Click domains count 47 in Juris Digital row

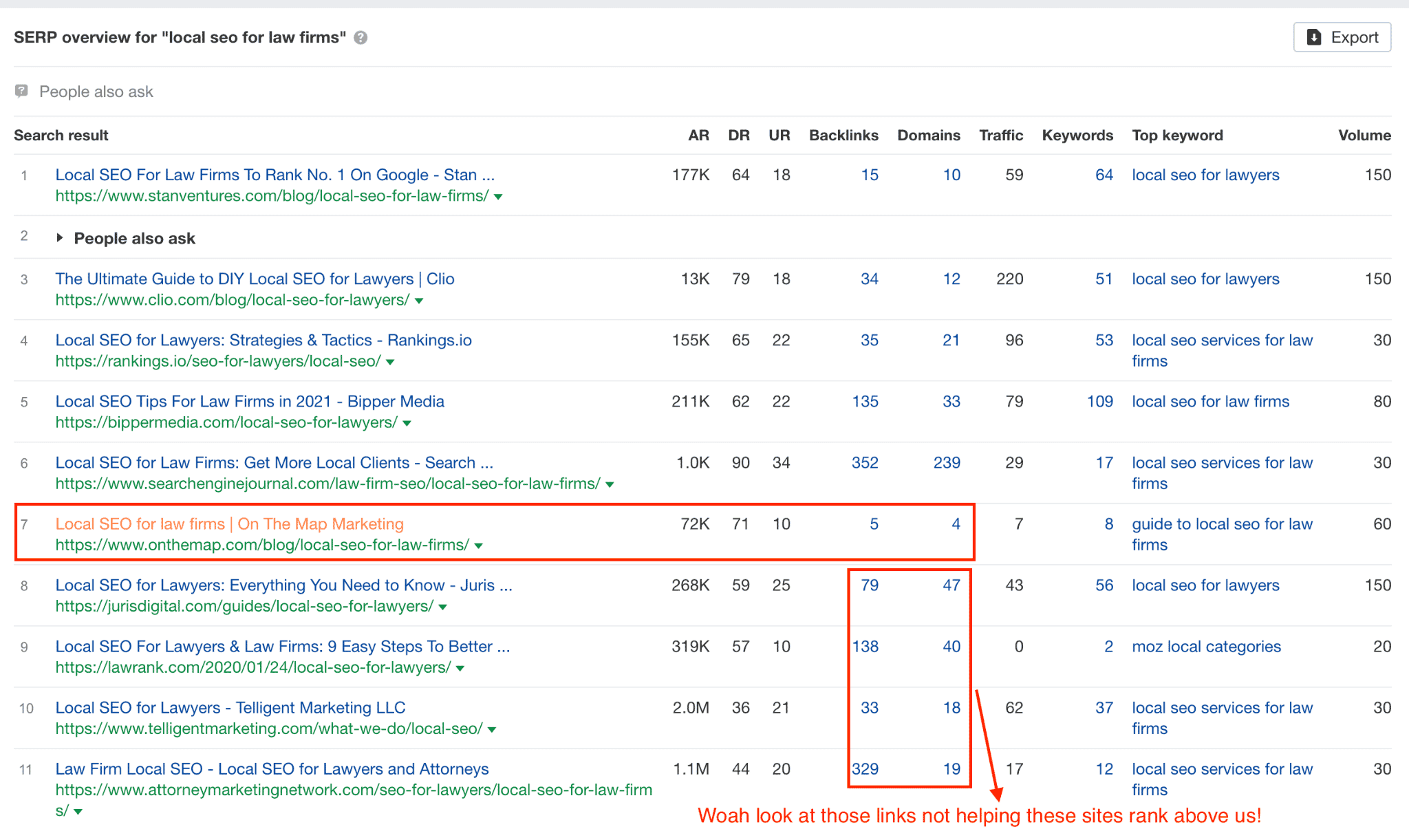951,585
